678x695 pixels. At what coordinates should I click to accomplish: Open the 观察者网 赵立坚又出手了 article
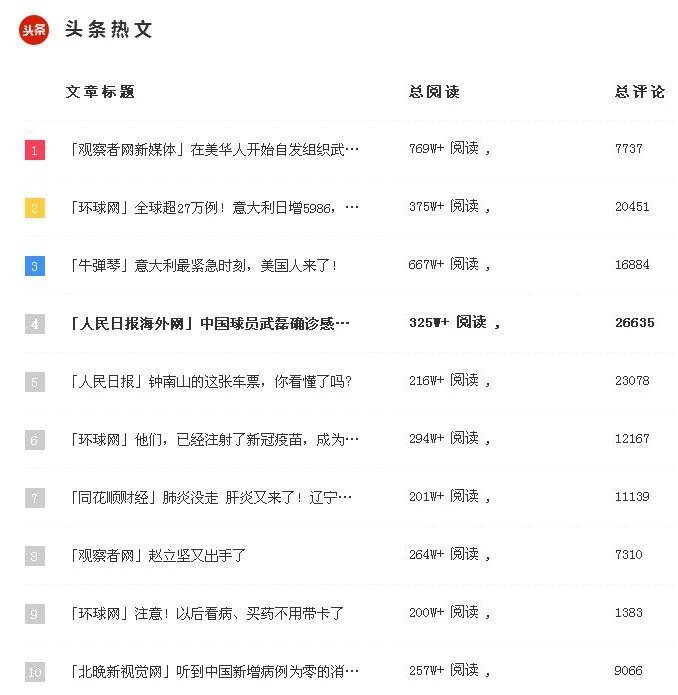click(x=157, y=555)
